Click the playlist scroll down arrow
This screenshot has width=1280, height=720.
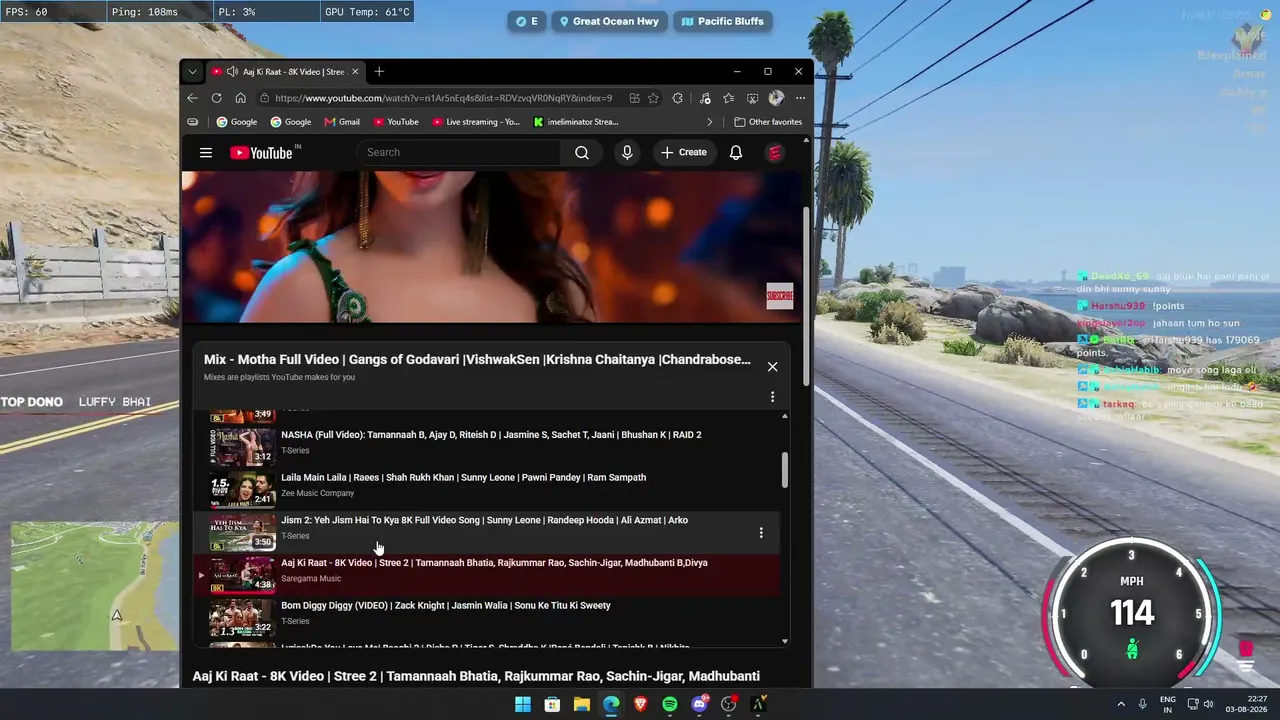785,641
